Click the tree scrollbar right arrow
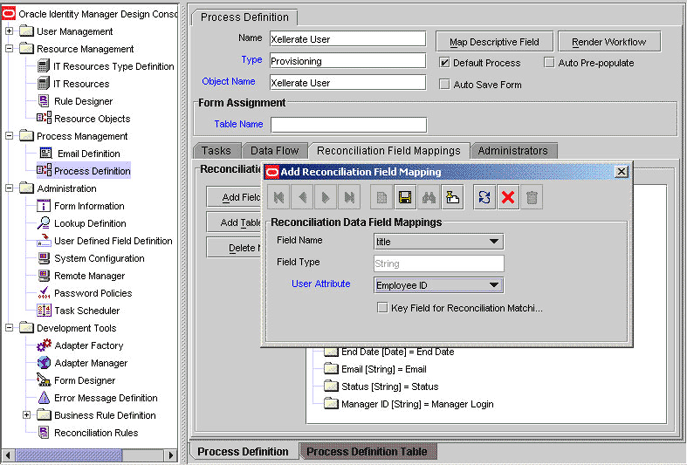This screenshot has width=687, height=465. (171, 455)
